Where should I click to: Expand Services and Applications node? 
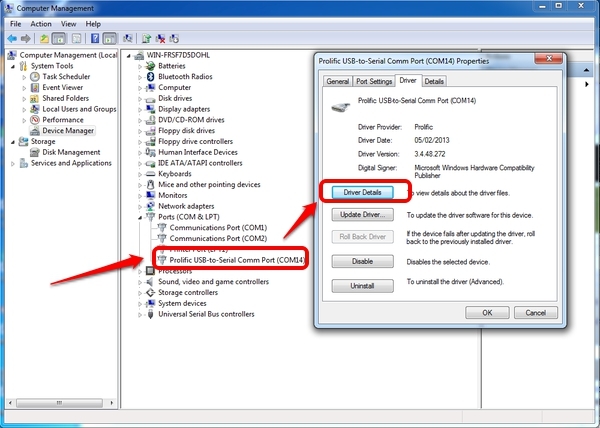pos(13,164)
